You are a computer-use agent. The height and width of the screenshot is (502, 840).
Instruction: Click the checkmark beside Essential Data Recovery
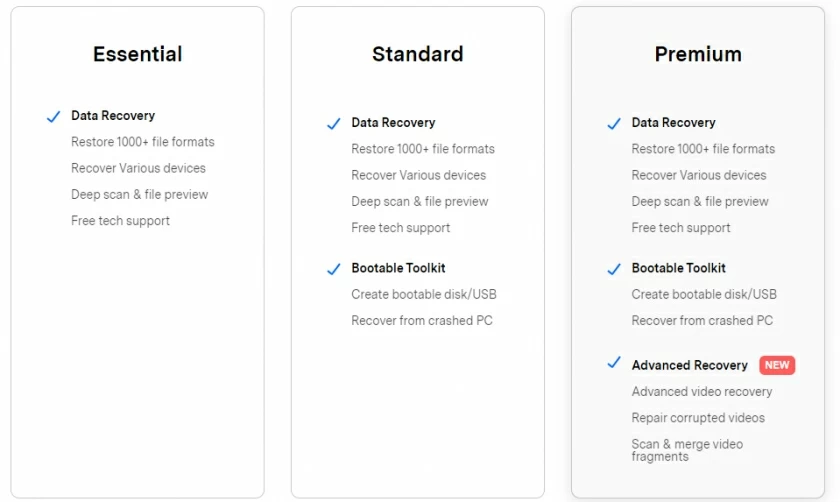[54, 117]
